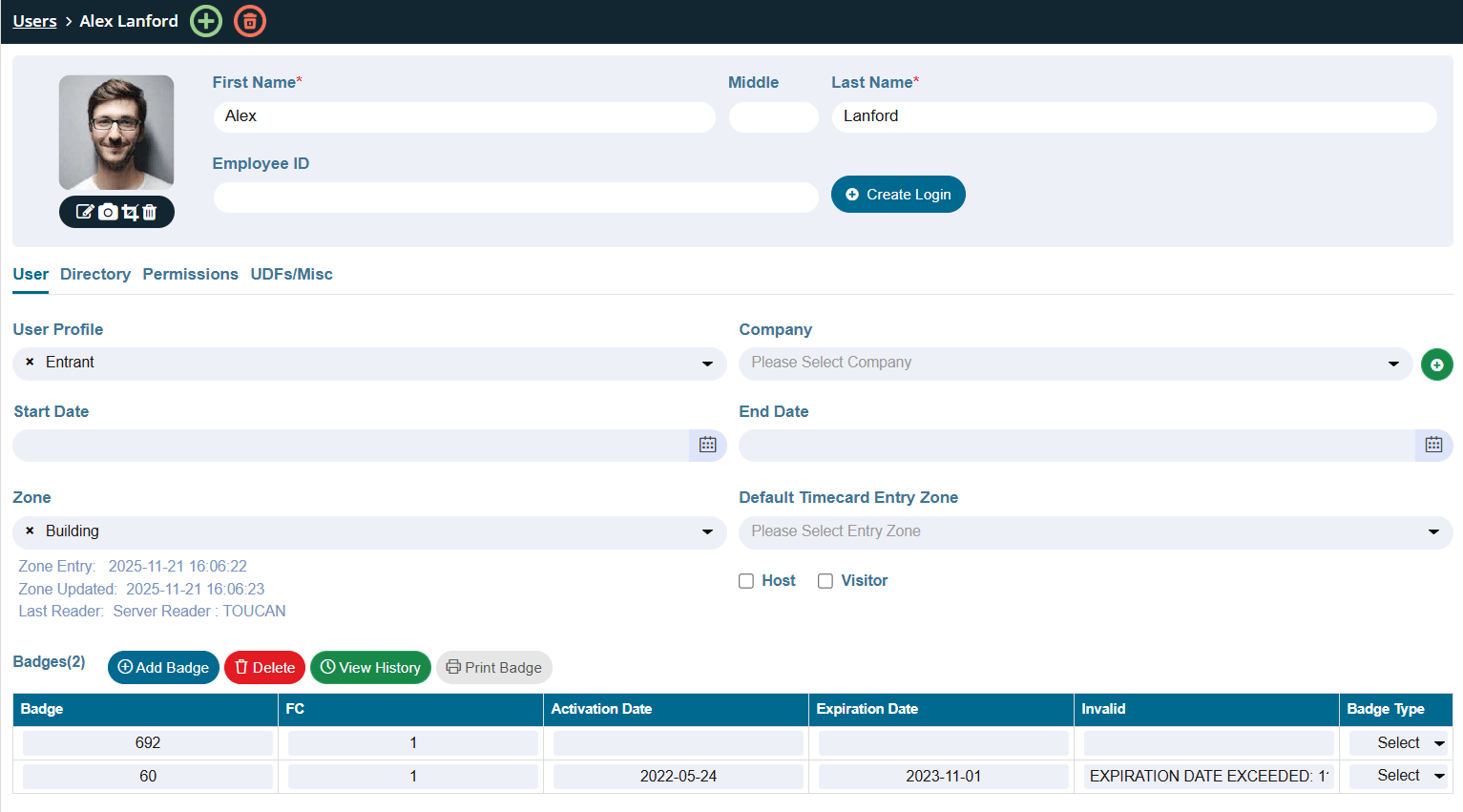Screen dimensions: 1463x812
Task: Enable the Visitor checkbox
Action: pyautogui.click(x=826, y=581)
